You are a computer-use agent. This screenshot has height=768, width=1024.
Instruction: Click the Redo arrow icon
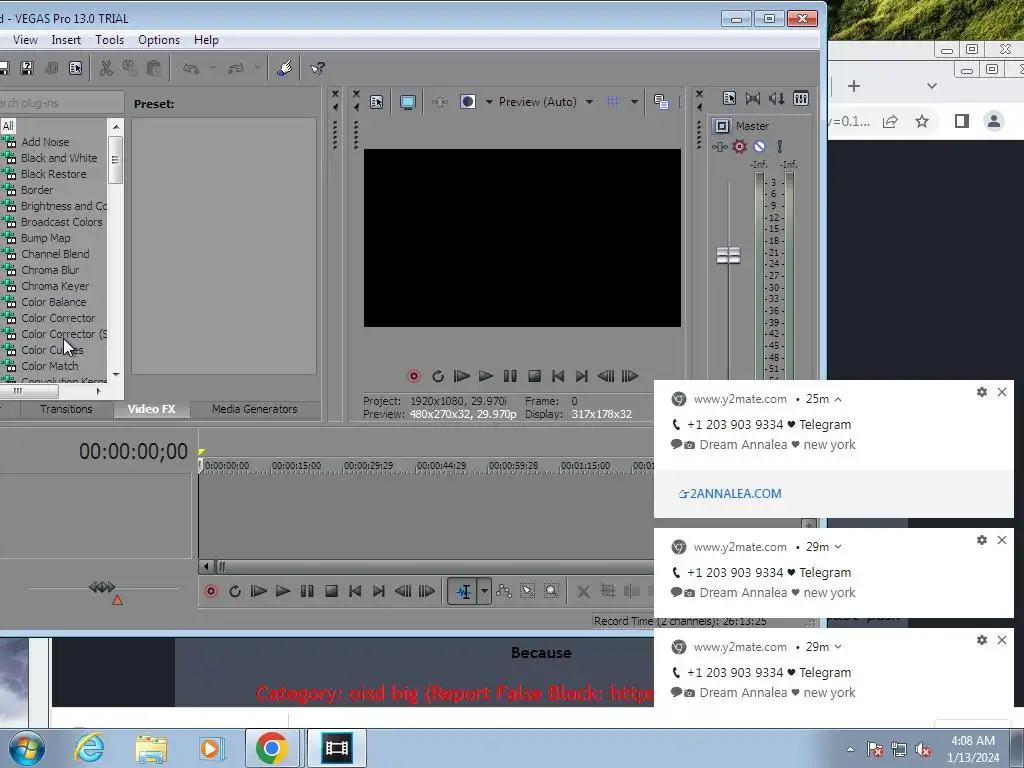coord(236,68)
